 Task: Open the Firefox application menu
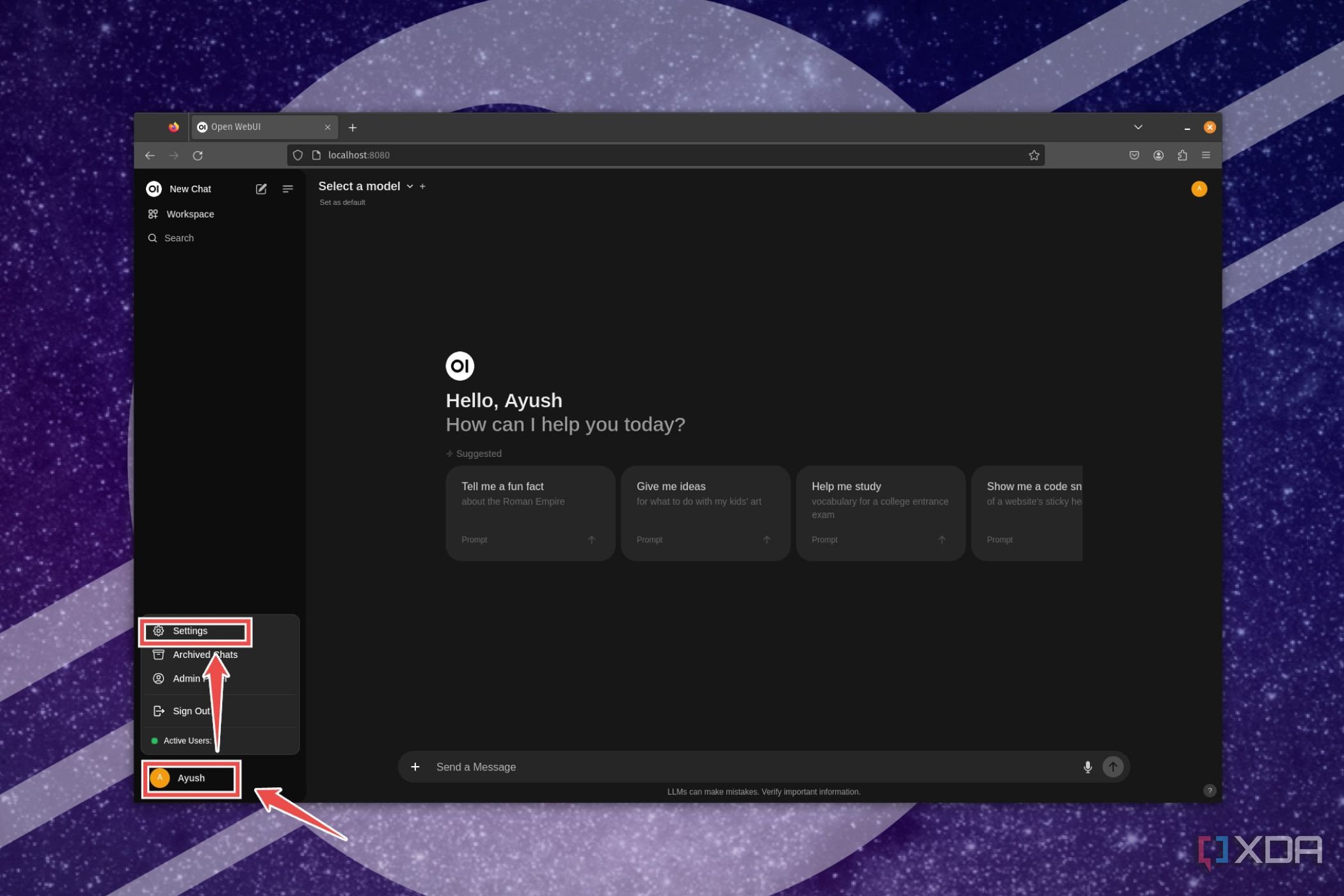1206,155
